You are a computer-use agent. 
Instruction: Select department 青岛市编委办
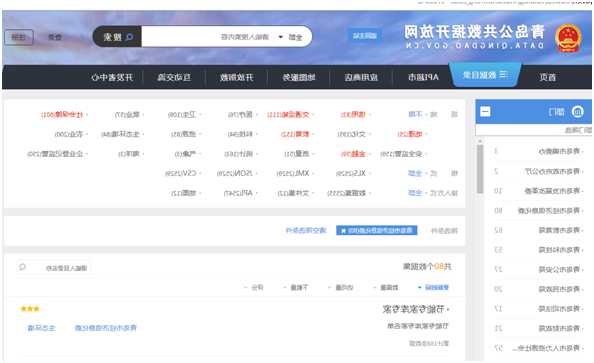coord(559,151)
